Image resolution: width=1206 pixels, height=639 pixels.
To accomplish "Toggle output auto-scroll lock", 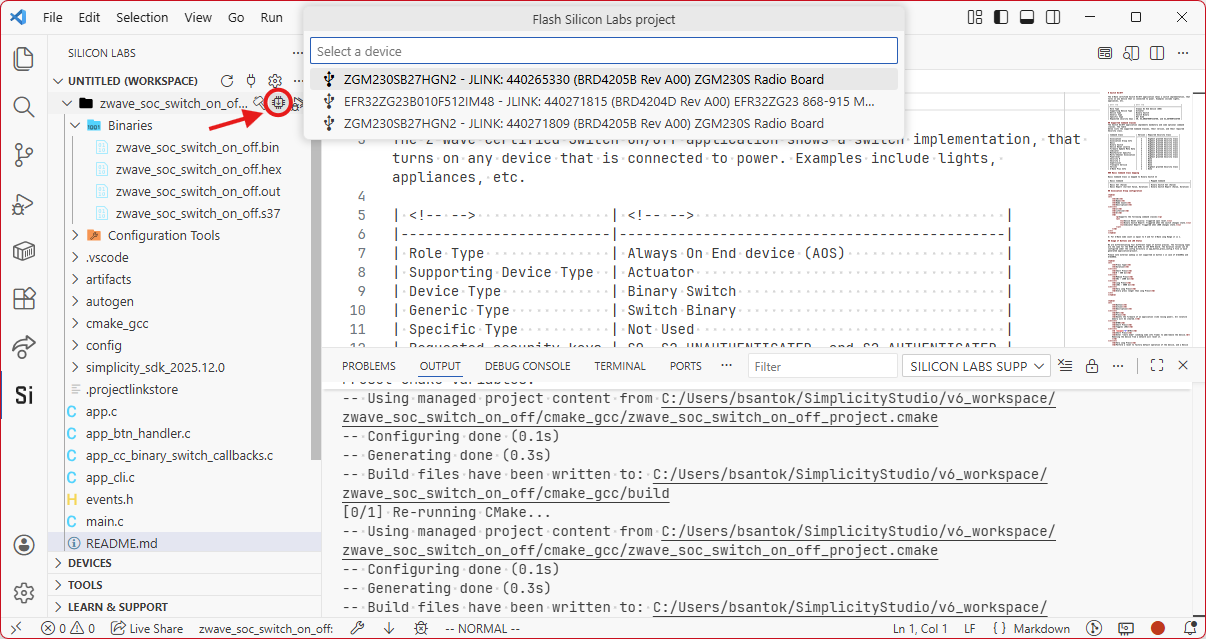I will (1092, 366).
